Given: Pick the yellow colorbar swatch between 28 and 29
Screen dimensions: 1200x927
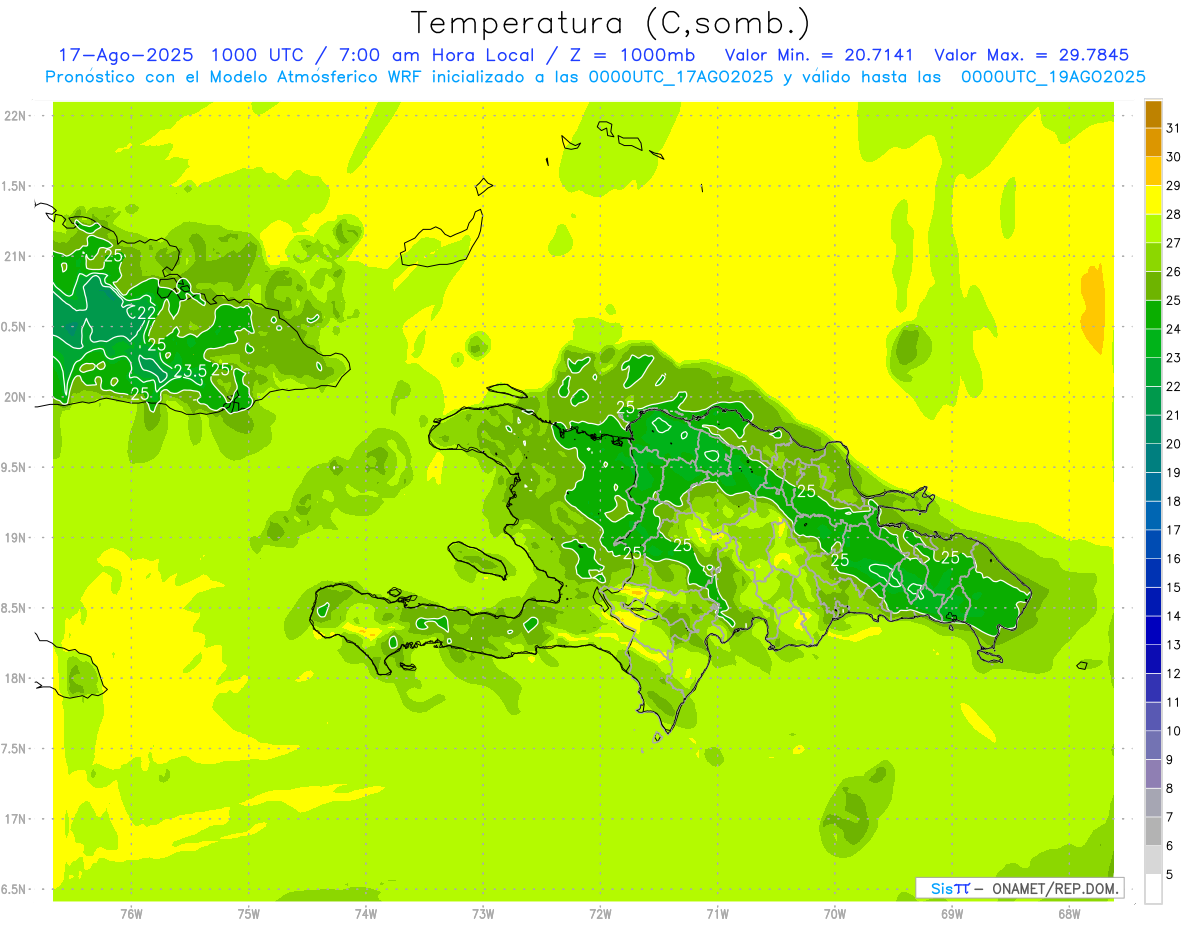Looking at the screenshot, I should (x=1153, y=200).
